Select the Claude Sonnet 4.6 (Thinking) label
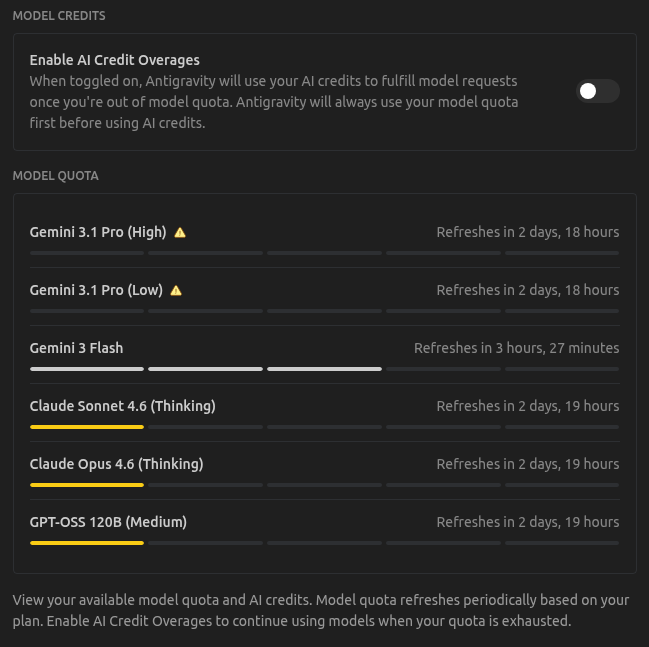 (123, 406)
